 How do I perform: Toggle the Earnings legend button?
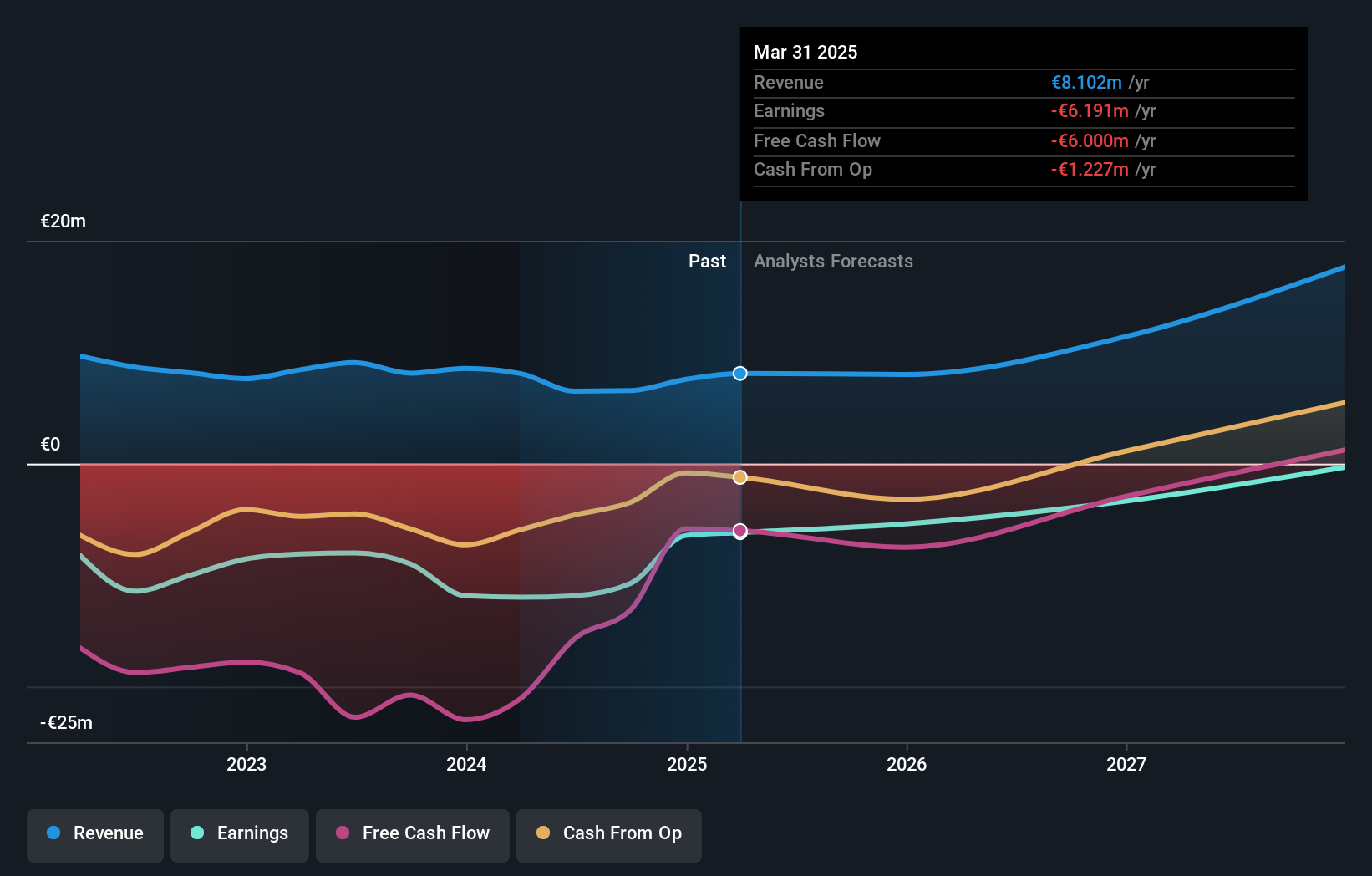[x=240, y=835]
